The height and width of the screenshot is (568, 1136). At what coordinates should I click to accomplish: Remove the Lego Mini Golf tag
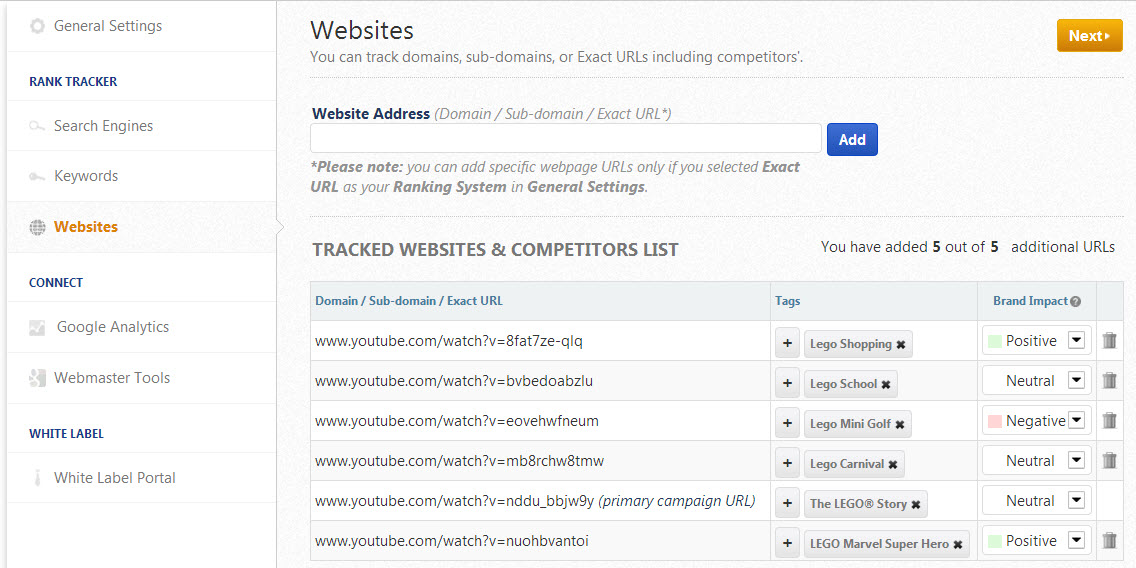click(899, 425)
